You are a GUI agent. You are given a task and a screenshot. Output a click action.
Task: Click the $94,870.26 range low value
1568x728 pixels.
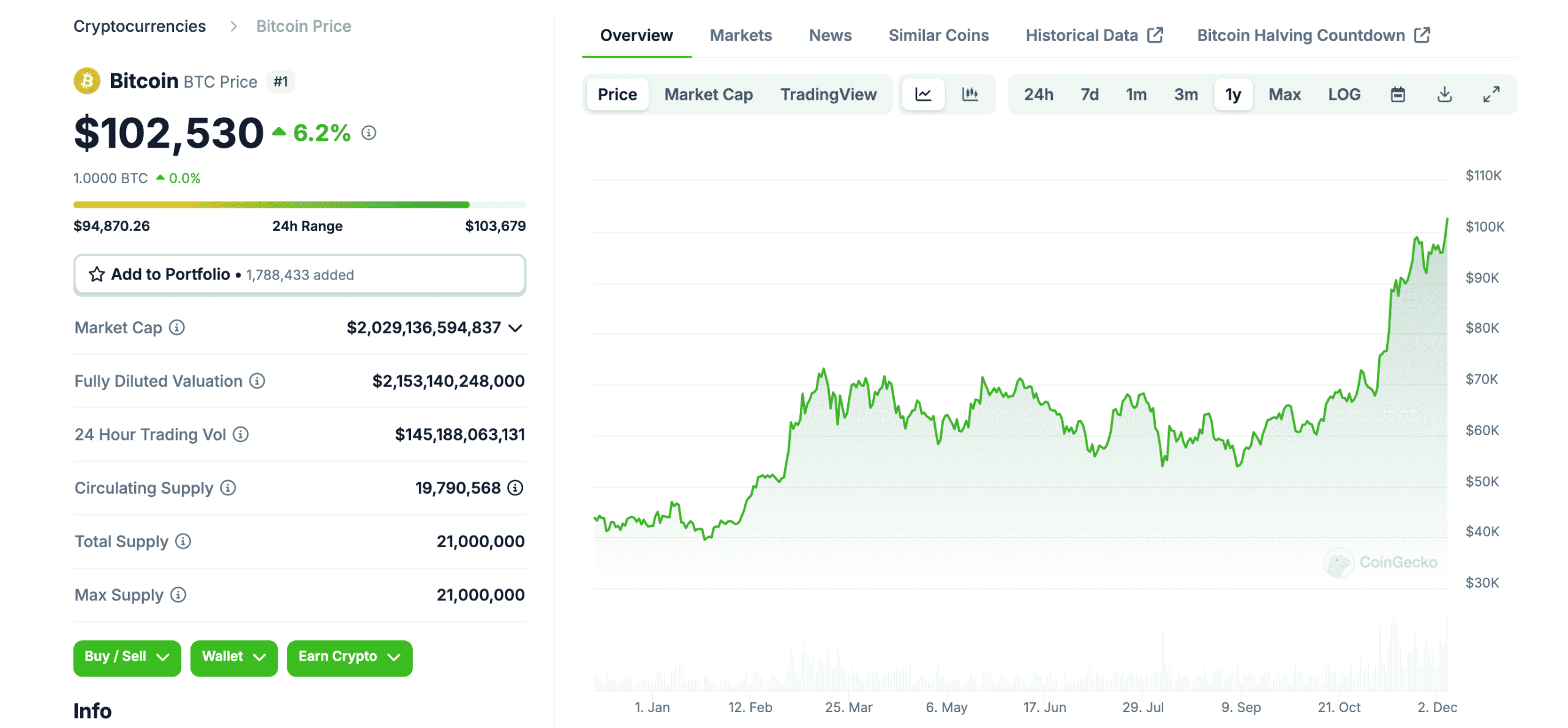111,226
